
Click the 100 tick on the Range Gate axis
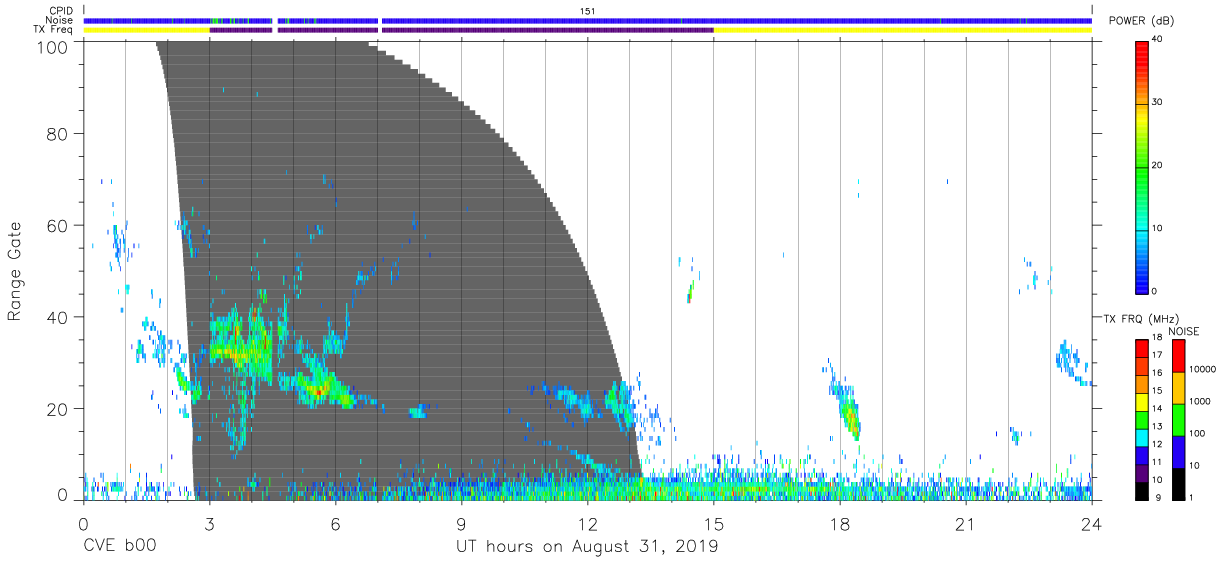coord(55,46)
